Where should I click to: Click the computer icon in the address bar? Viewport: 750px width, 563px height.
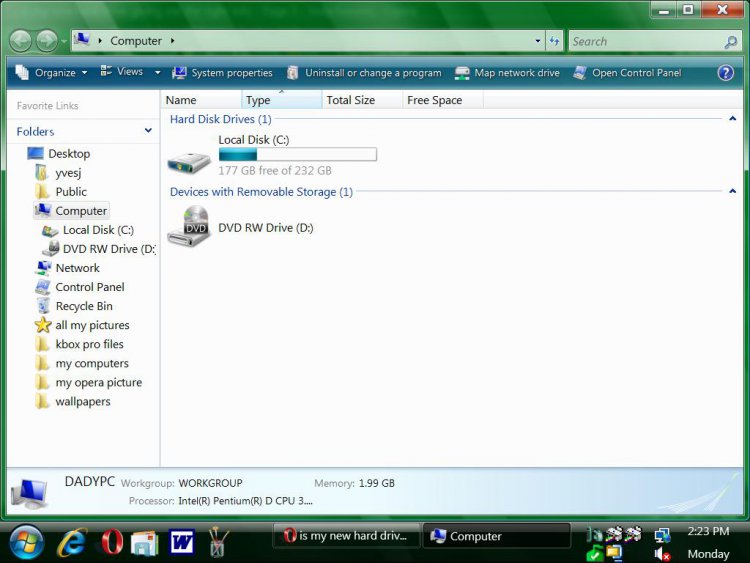pyautogui.click(x=82, y=40)
